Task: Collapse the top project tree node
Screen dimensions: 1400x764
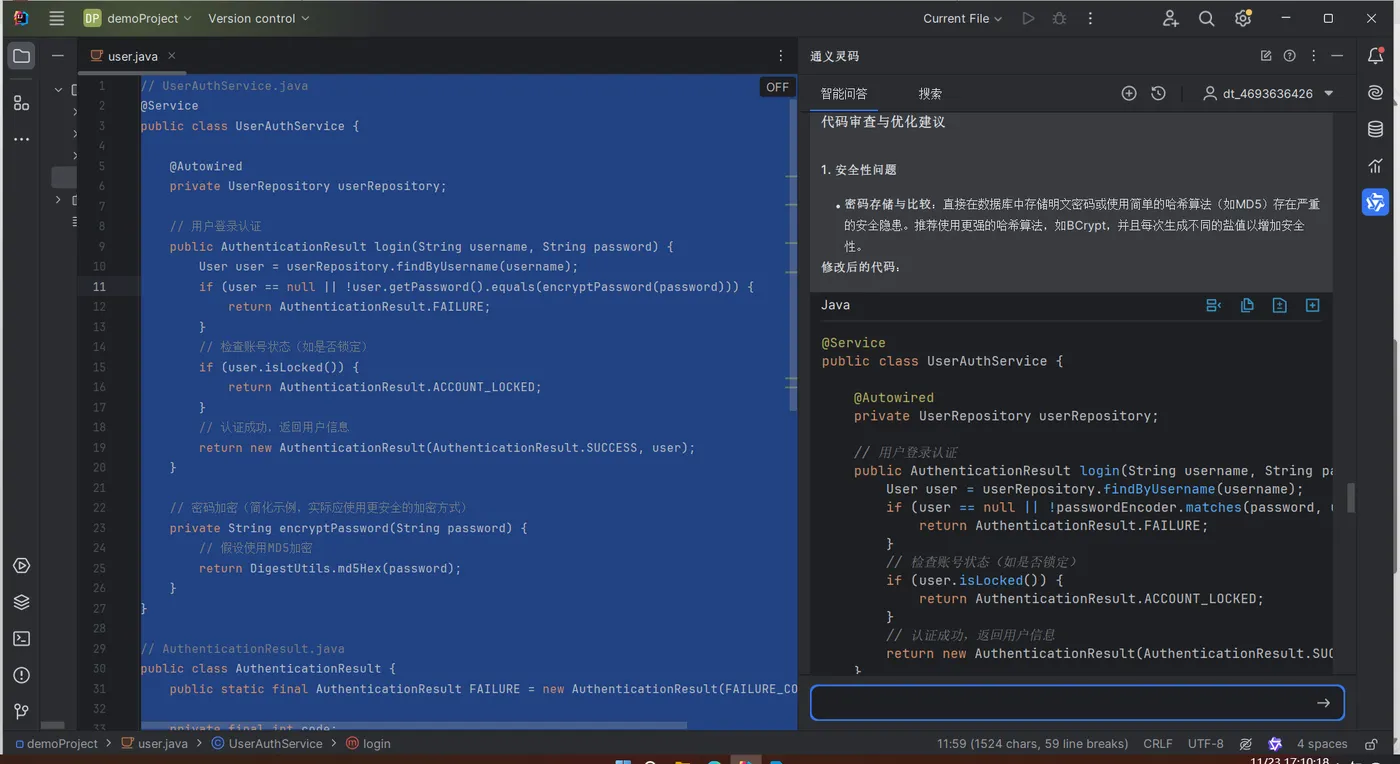Action: pos(58,90)
